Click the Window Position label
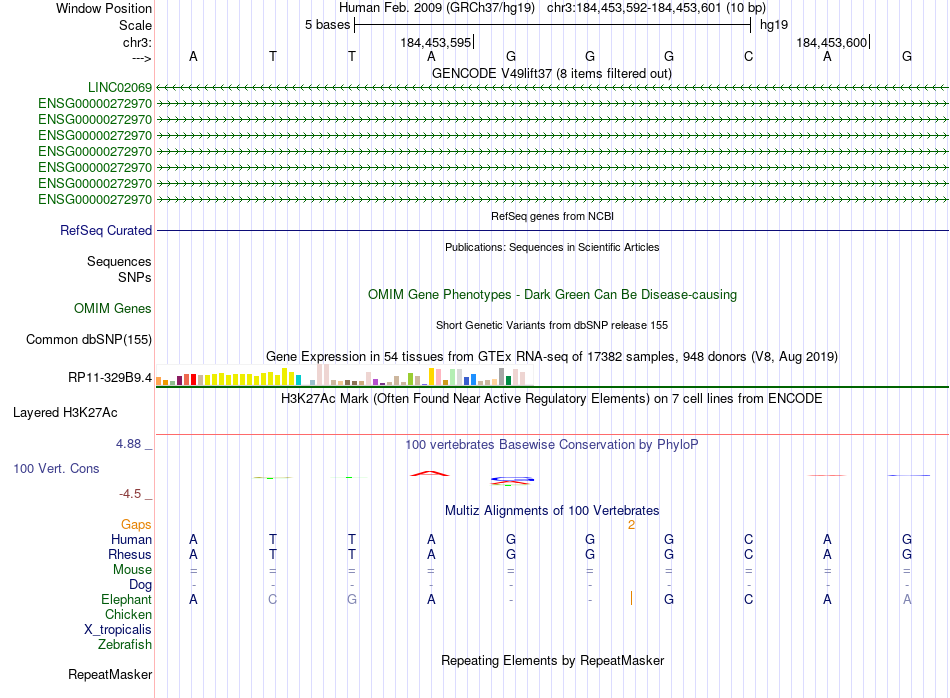 click(104, 8)
